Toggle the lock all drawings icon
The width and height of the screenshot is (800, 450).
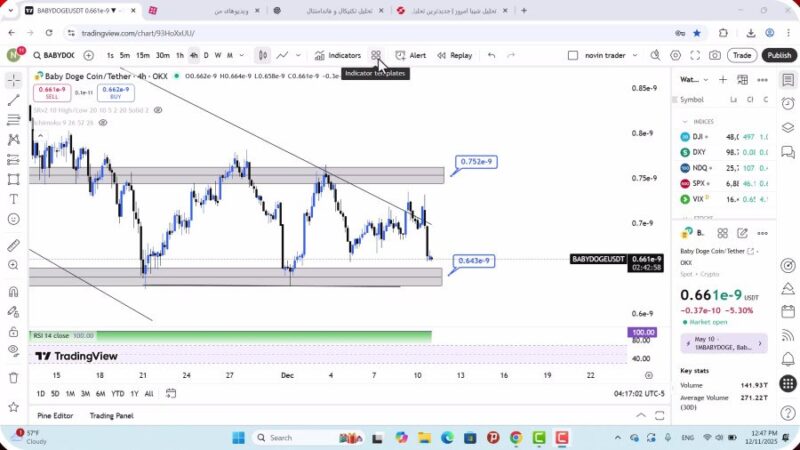[x=13, y=331]
